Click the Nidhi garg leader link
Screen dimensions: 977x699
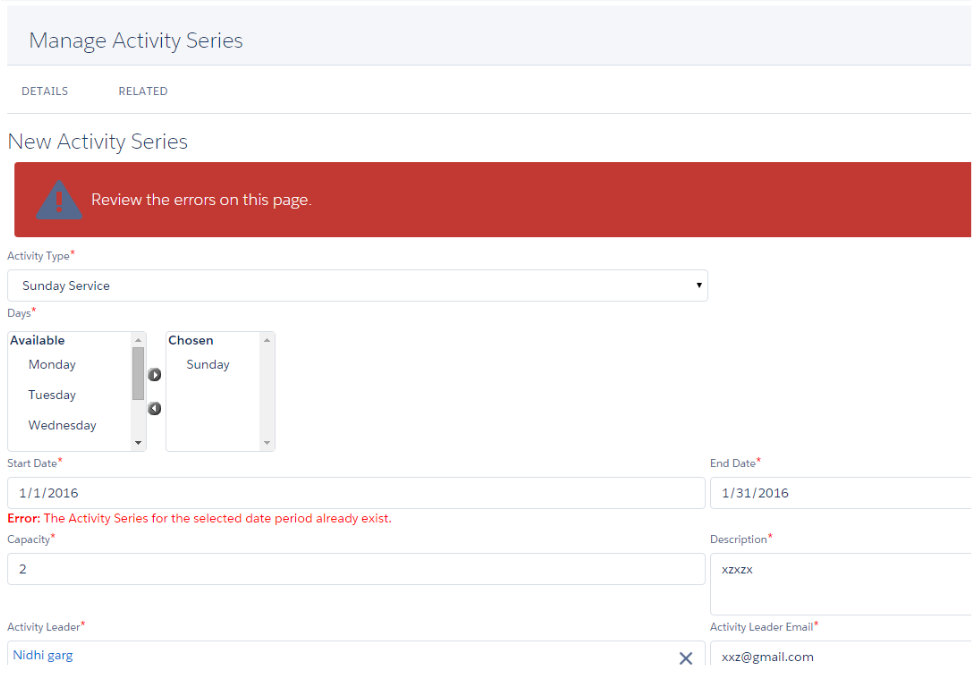coord(43,655)
